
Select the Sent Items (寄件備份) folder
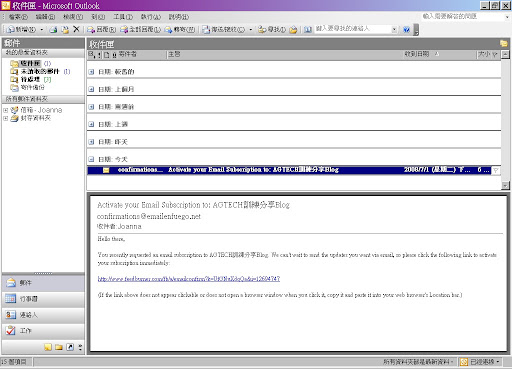27,87
